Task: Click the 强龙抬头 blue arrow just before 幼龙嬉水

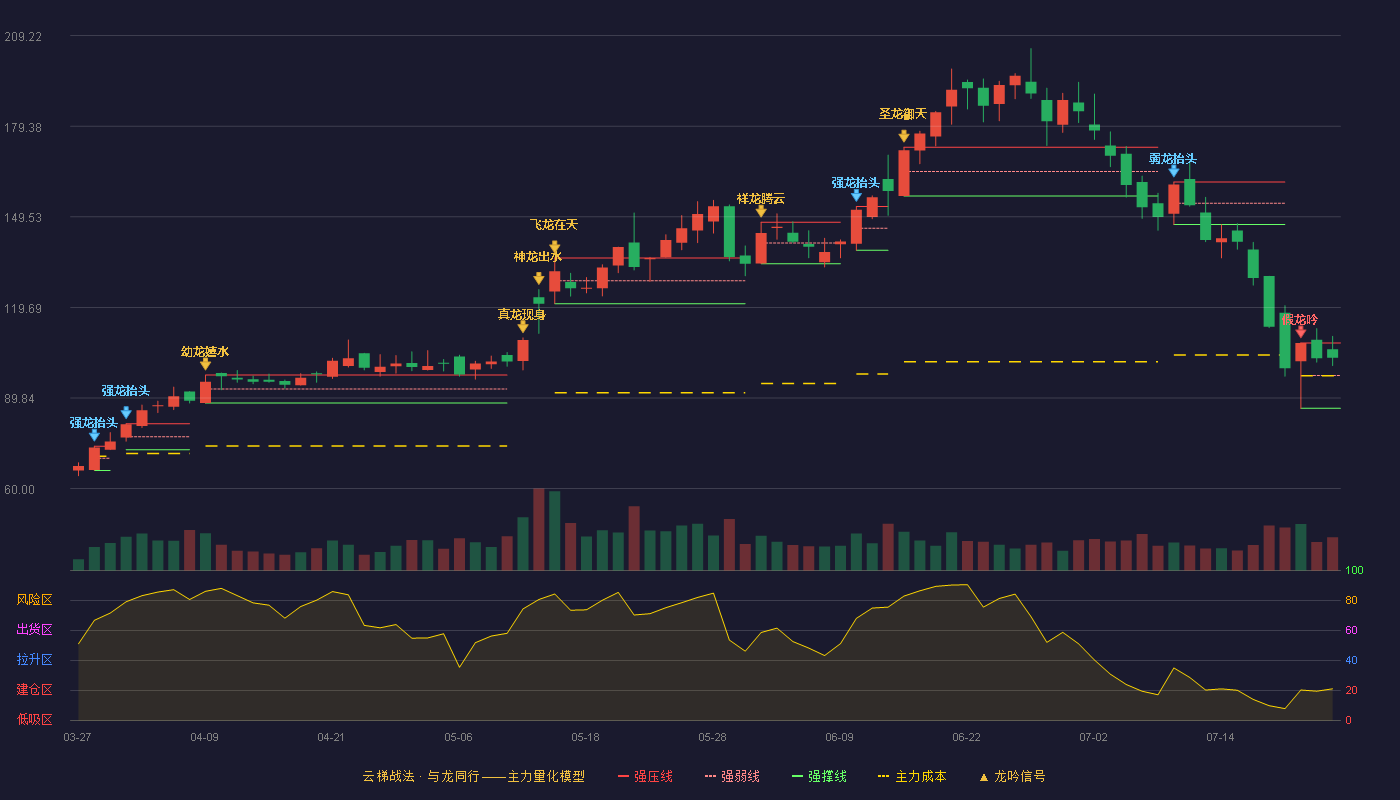Action: click(x=126, y=412)
